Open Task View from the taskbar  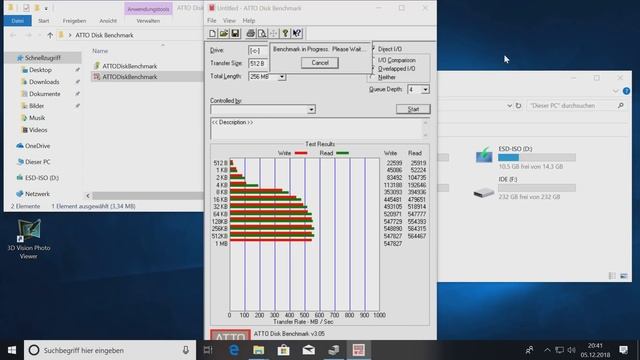click(208, 350)
